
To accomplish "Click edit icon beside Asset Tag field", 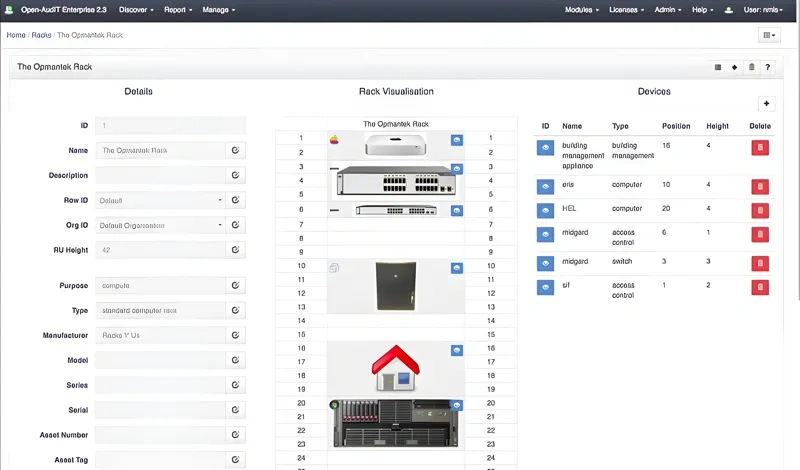I will point(235,460).
